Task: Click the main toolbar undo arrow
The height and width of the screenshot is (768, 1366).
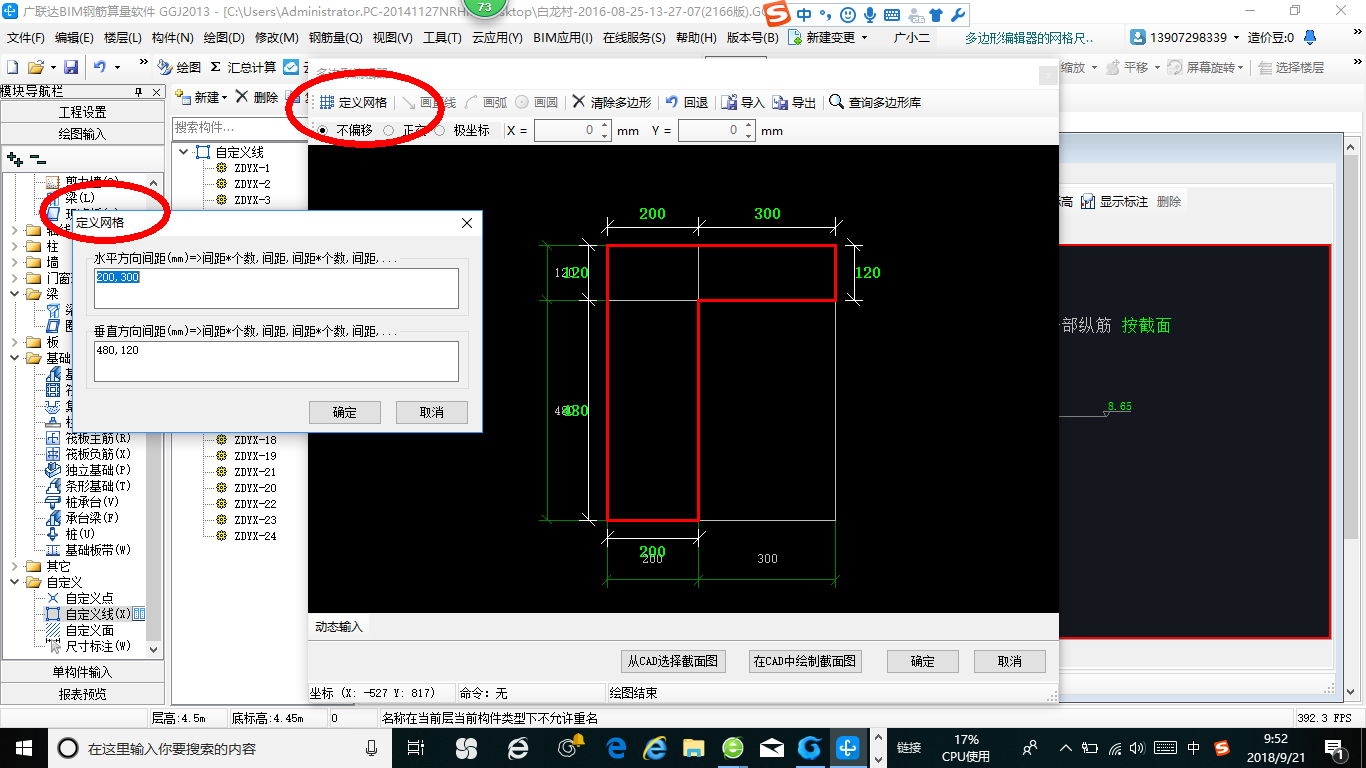Action: click(100, 67)
